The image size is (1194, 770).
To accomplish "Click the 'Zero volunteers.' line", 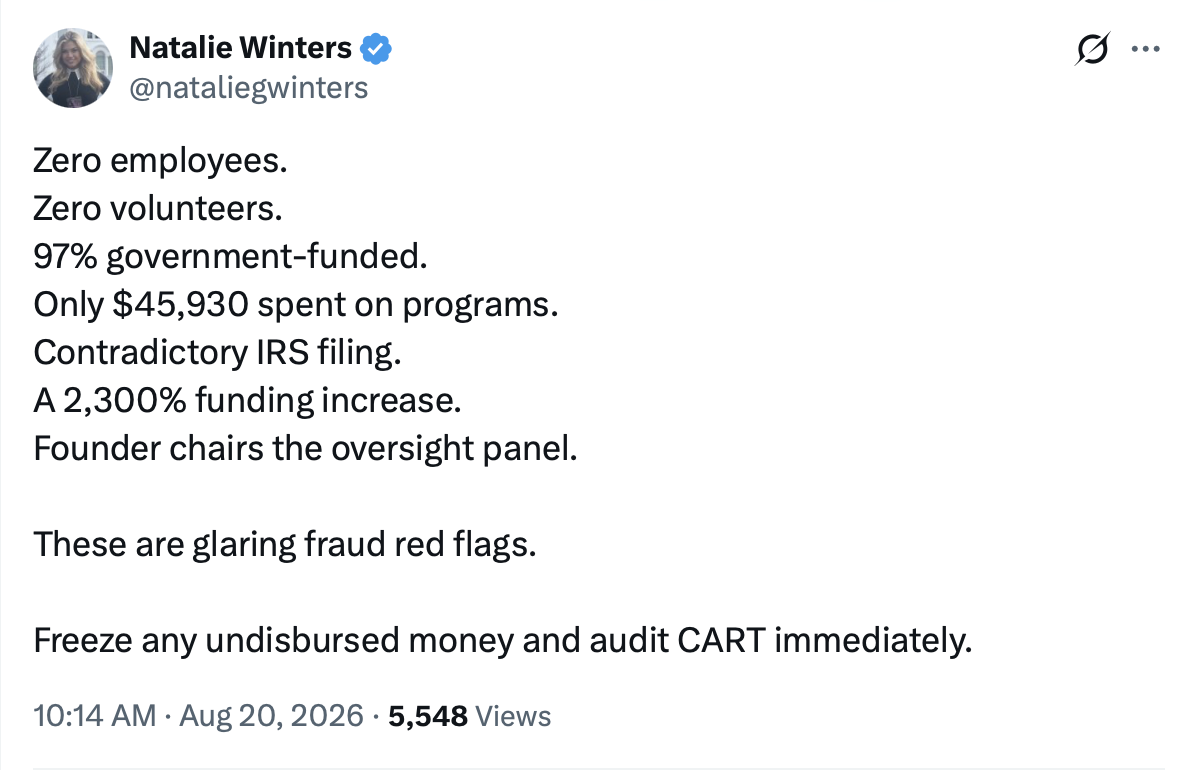I will pos(158,209).
